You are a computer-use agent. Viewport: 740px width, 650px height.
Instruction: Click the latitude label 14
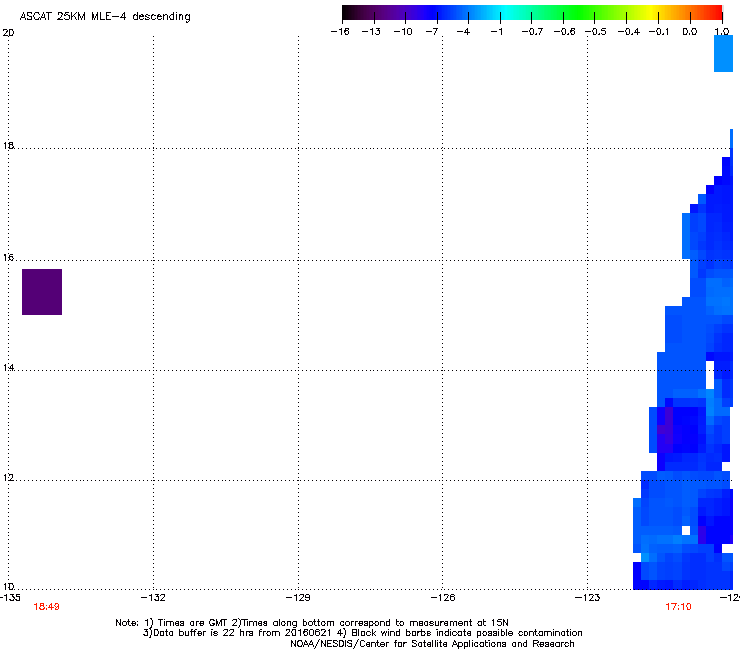pyautogui.click(x=8, y=367)
